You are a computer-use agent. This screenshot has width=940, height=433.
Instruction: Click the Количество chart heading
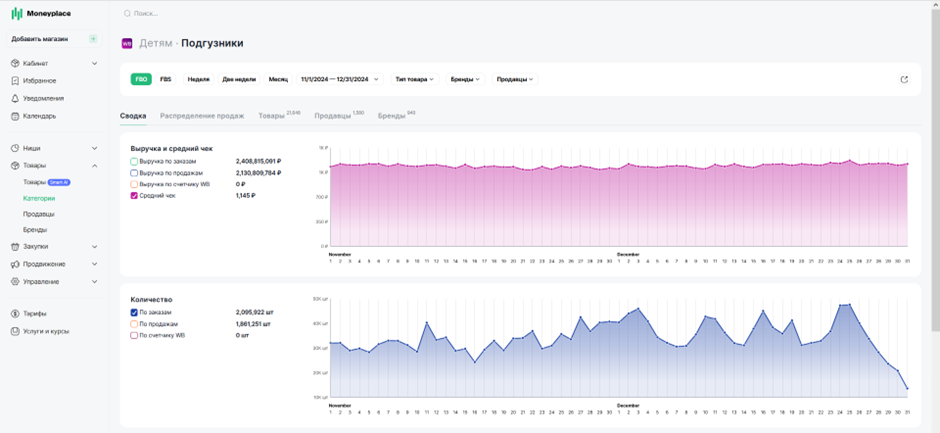tap(152, 299)
